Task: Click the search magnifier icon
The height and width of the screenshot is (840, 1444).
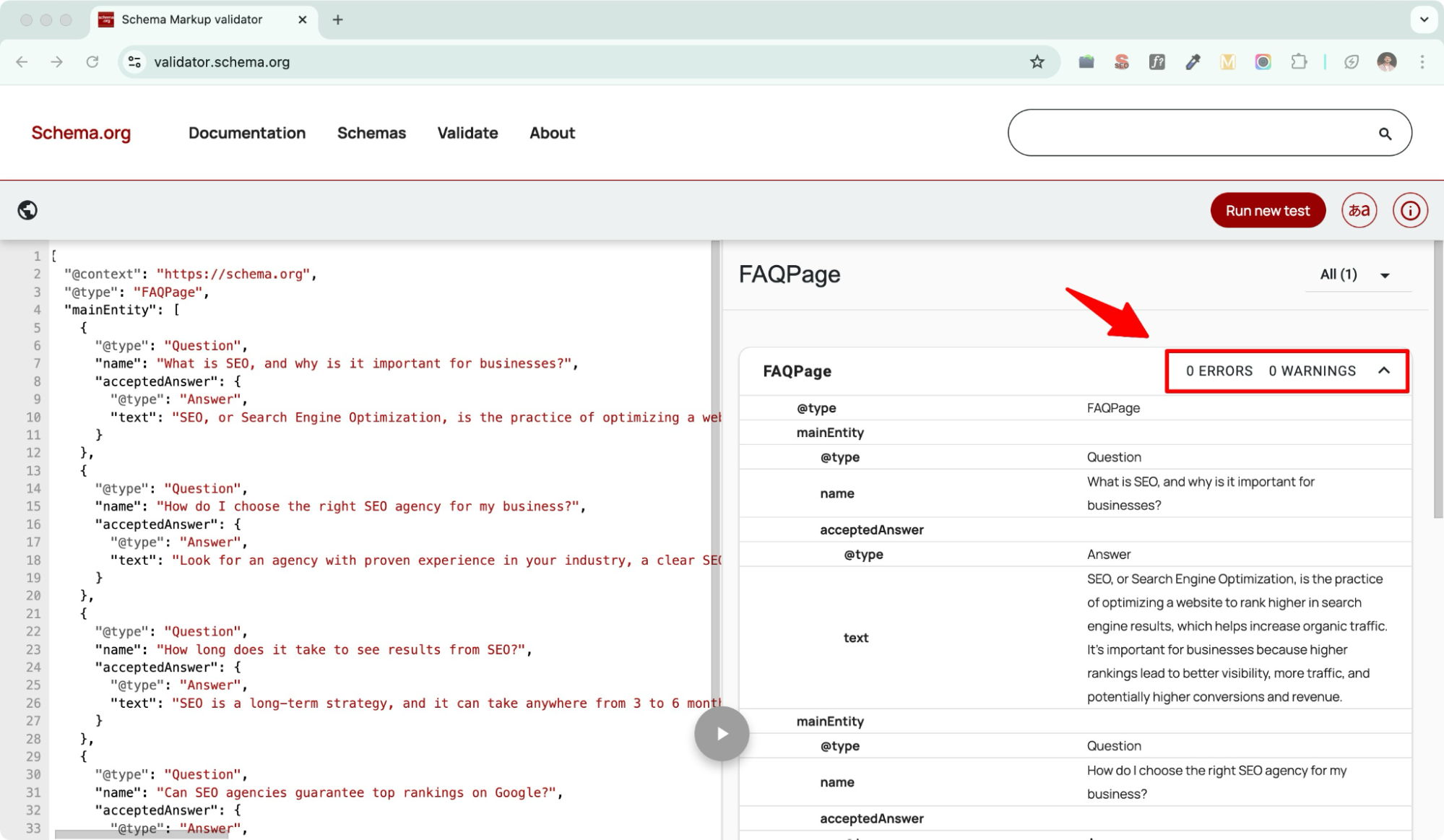Action: point(1385,133)
